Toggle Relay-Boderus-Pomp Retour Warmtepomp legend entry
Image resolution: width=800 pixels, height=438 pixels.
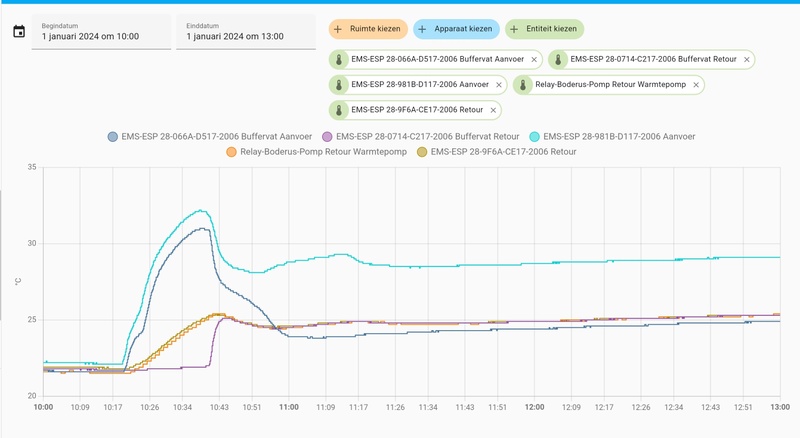click(x=316, y=152)
